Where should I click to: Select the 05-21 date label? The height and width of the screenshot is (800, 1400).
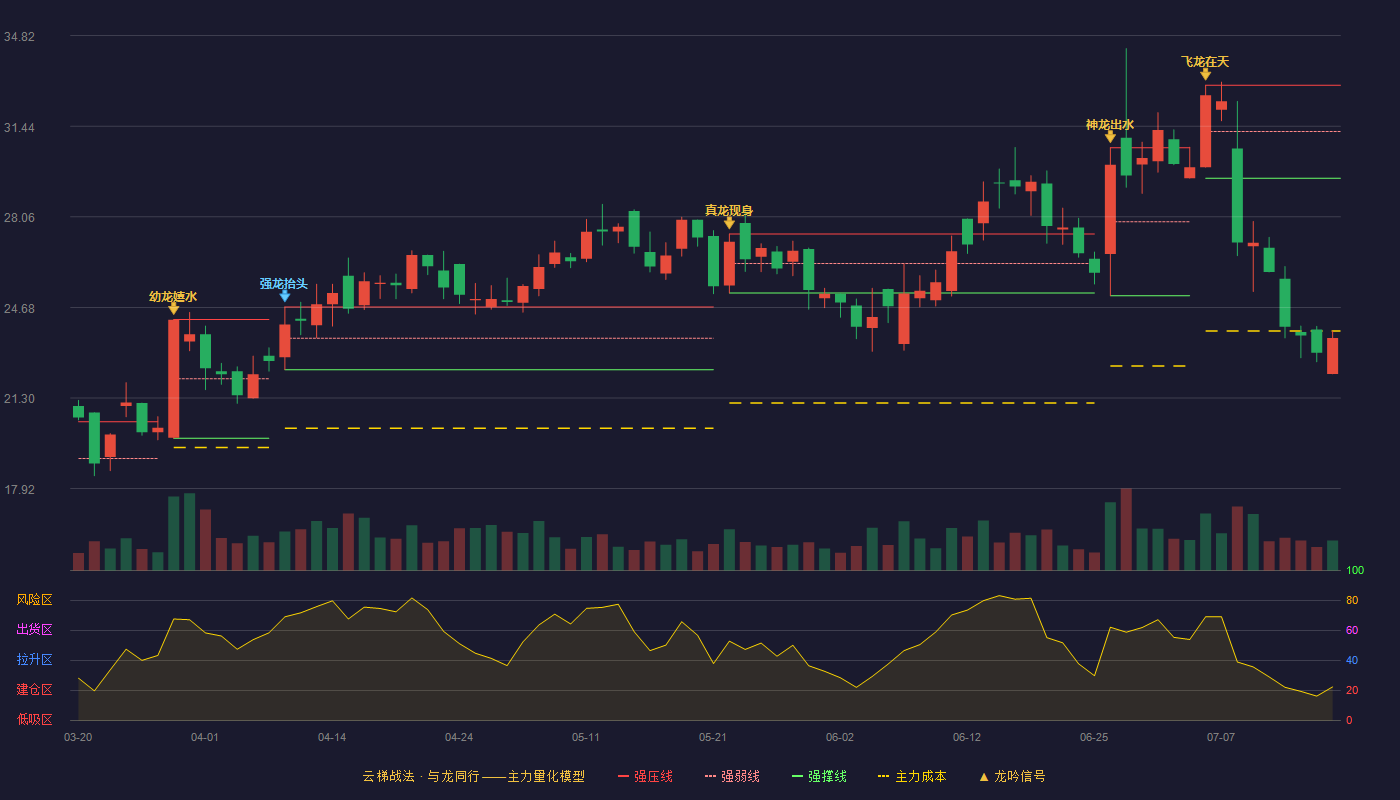click(x=713, y=737)
